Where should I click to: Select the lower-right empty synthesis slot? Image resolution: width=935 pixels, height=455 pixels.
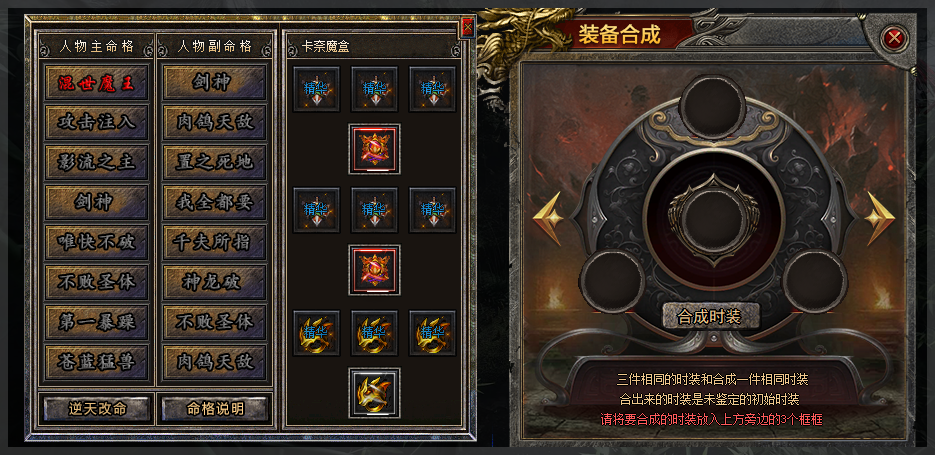(815, 280)
